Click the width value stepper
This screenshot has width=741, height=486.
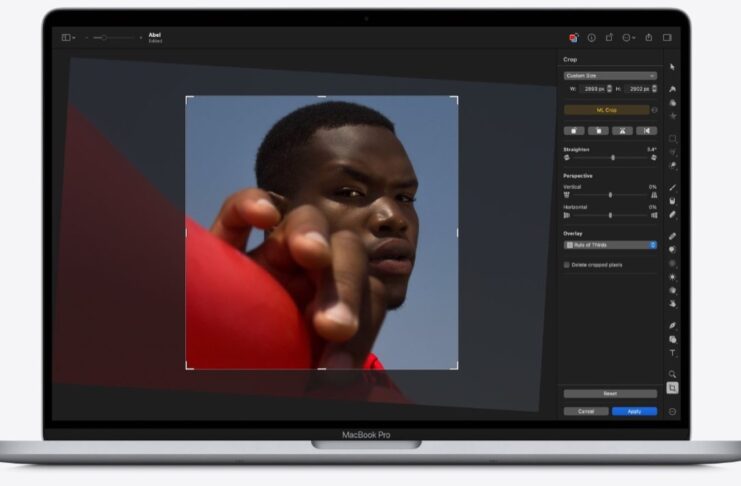tap(609, 88)
